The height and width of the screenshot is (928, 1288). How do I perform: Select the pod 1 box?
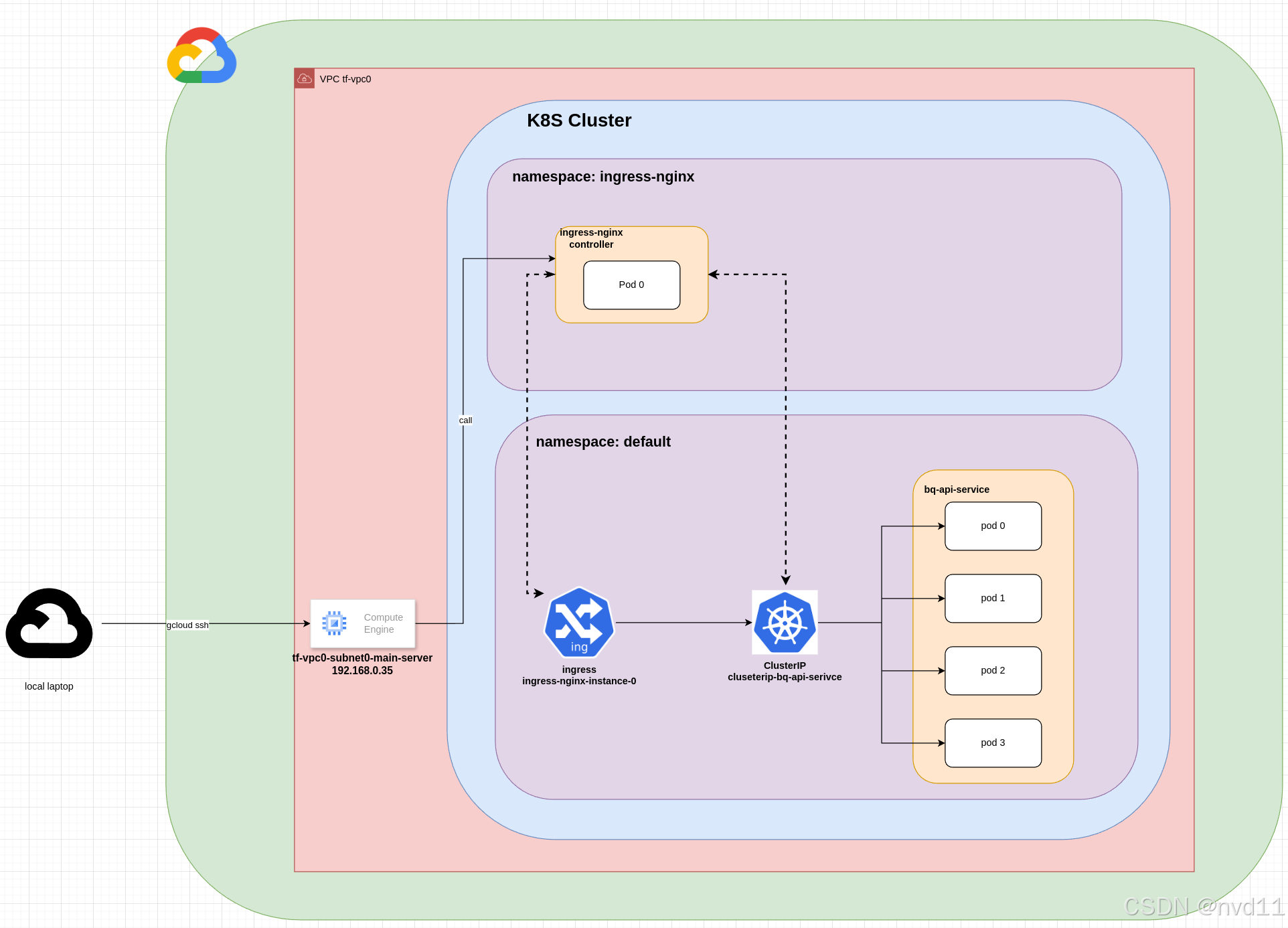[x=993, y=599]
